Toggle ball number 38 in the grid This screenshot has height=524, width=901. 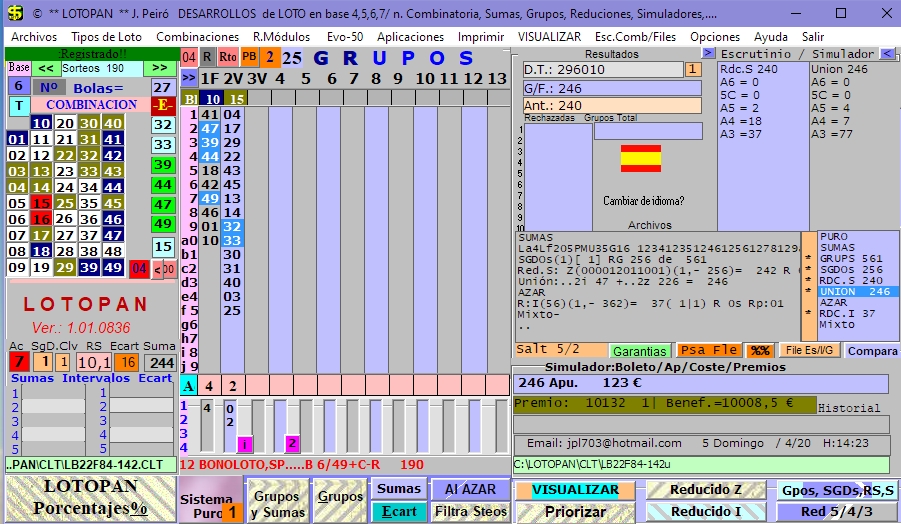[89, 252]
